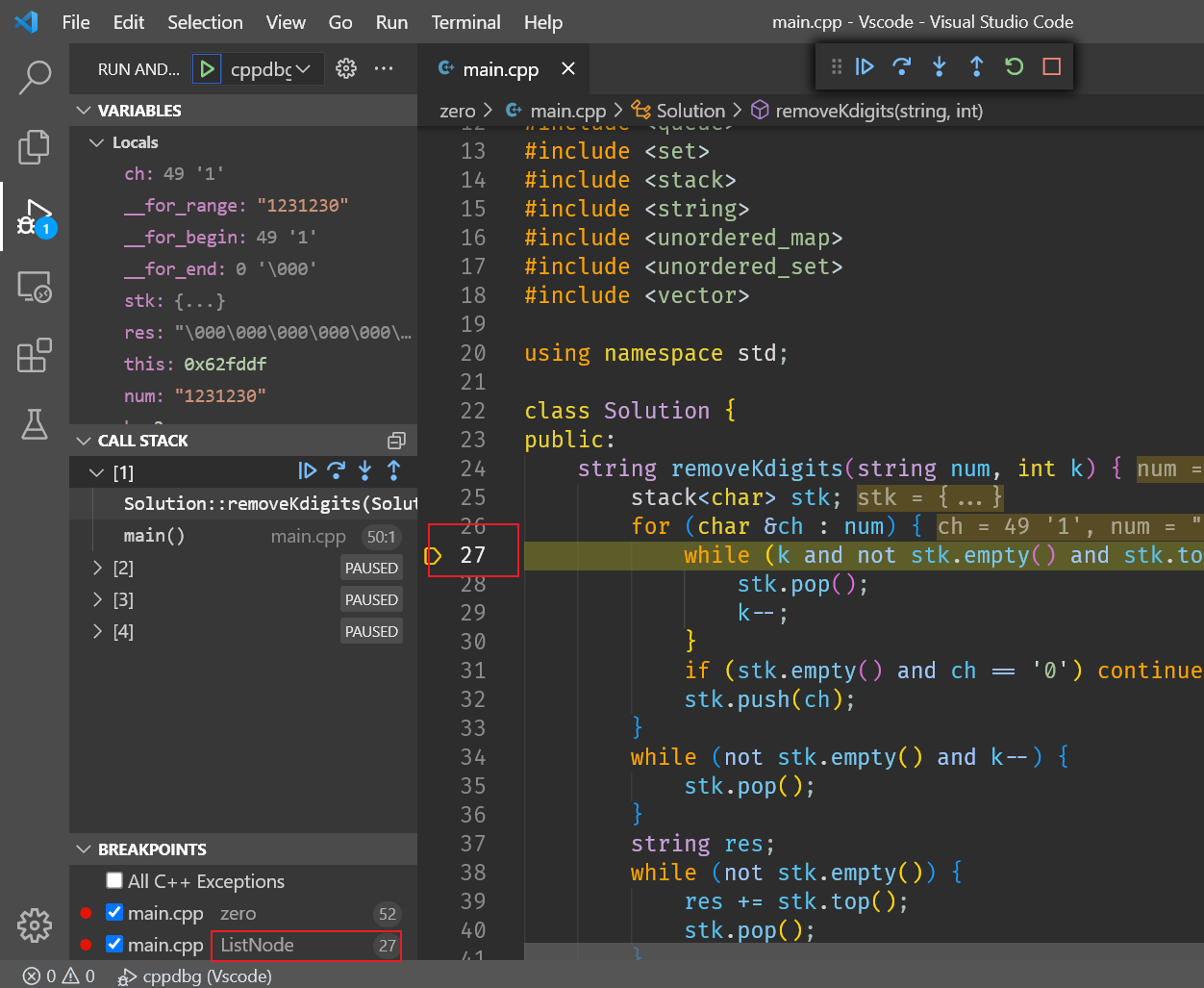Open launch configuration with the gear icon
This screenshot has width=1204, height=988.
[x=346, y=68]
